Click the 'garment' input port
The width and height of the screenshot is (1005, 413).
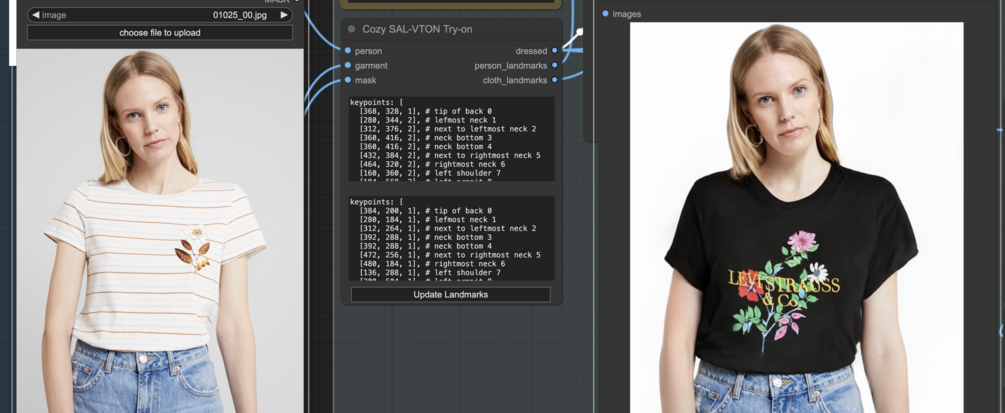click(347, 65)
